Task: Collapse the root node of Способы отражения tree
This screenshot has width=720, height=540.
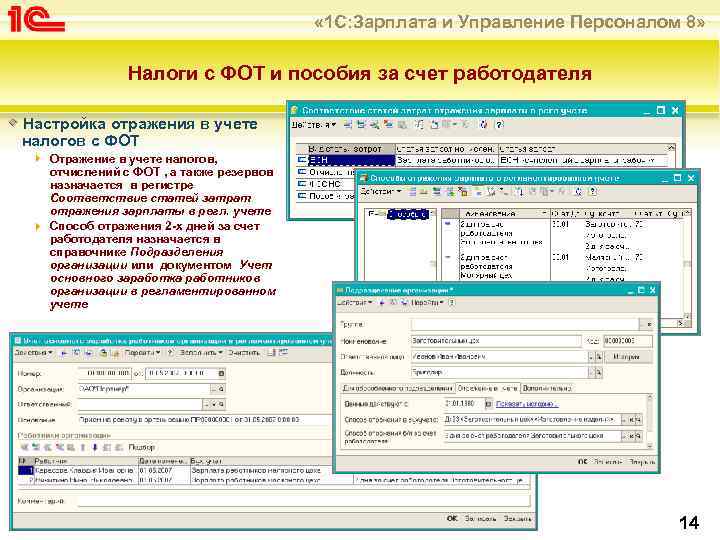Action: (371, 214)
